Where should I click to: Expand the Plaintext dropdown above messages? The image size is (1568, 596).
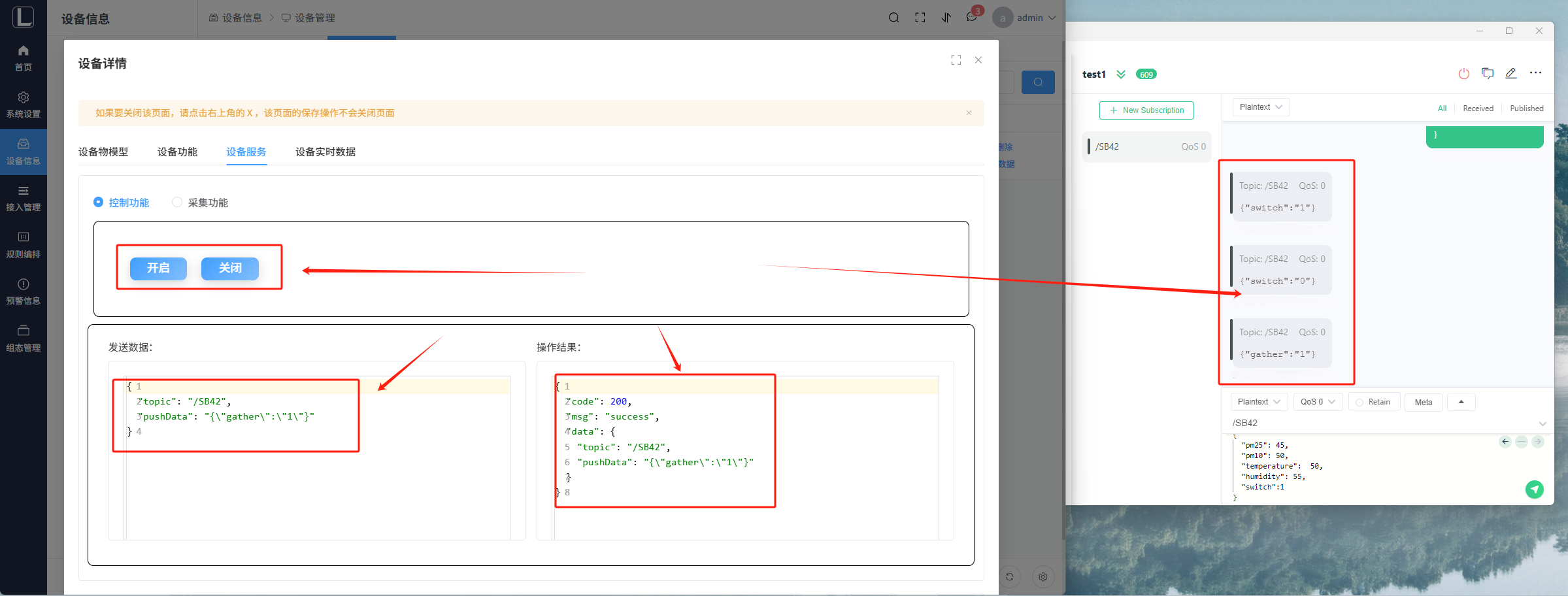point(1260,107)
